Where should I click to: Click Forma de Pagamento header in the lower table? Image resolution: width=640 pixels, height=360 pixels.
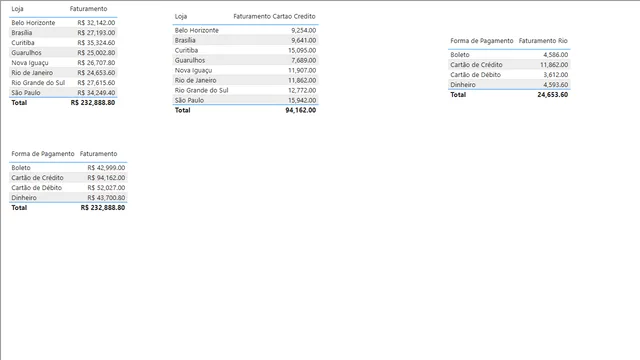click(43, 154)
